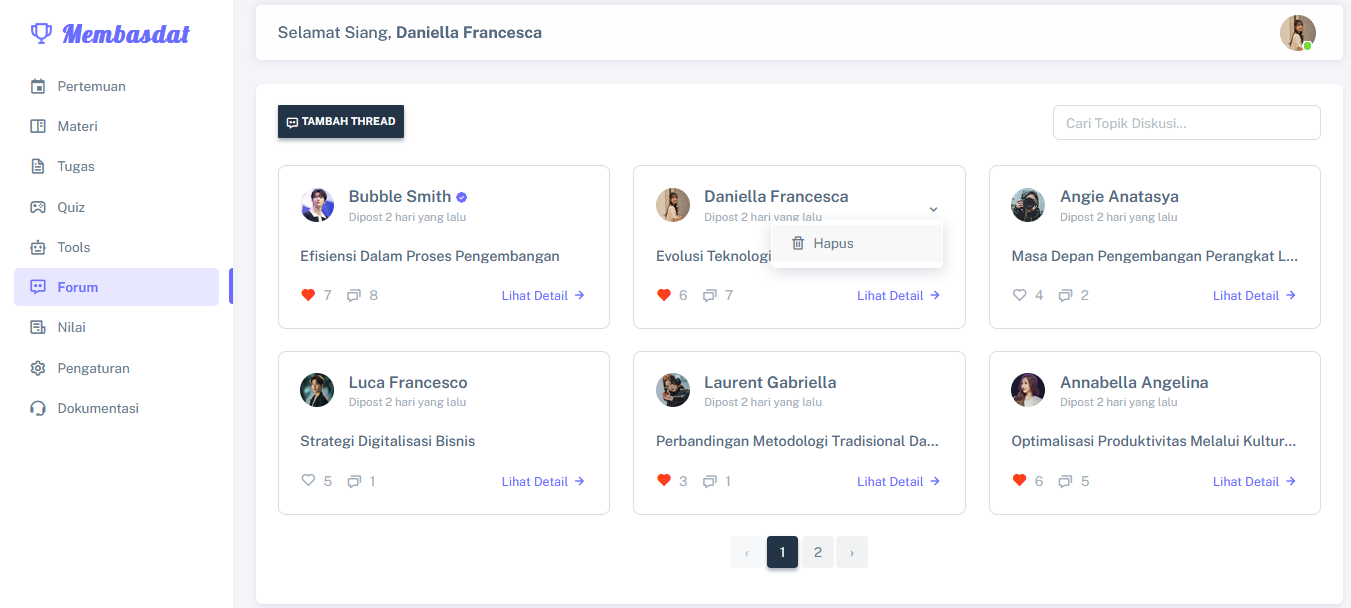Like Angie Anatasya's thread with the heart
1351x608 pixels.
coord(1019,295)
